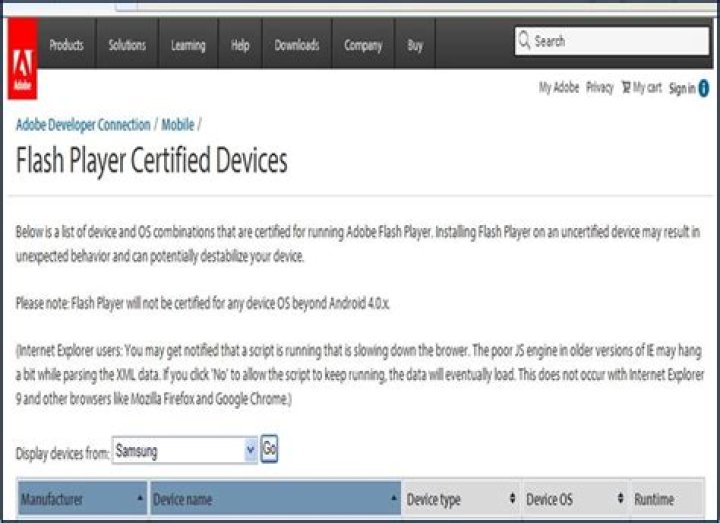
Task: Click the search magnifier icon
Action: coord(524,40)
